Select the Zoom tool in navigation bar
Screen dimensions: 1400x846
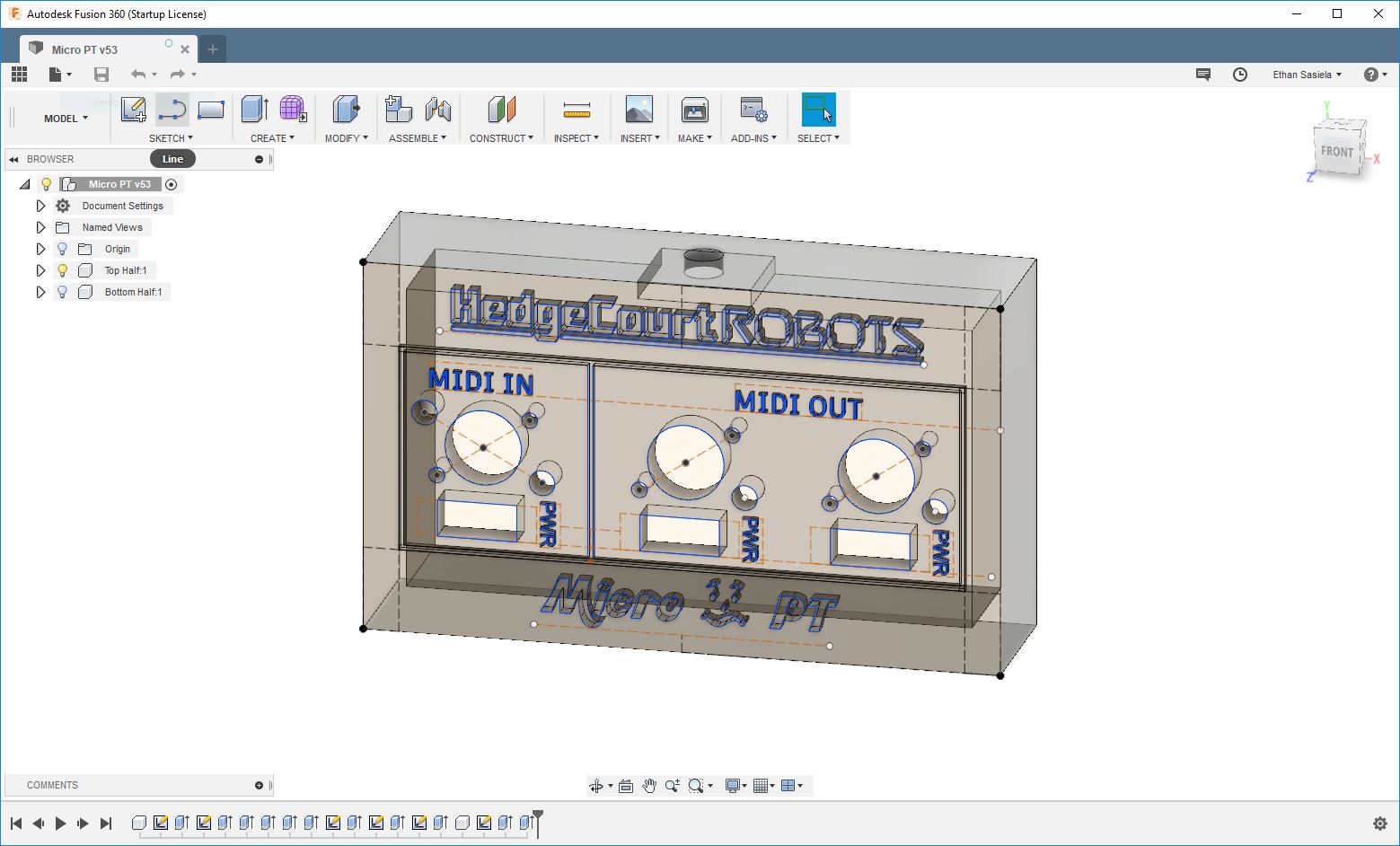coord(672,786)
